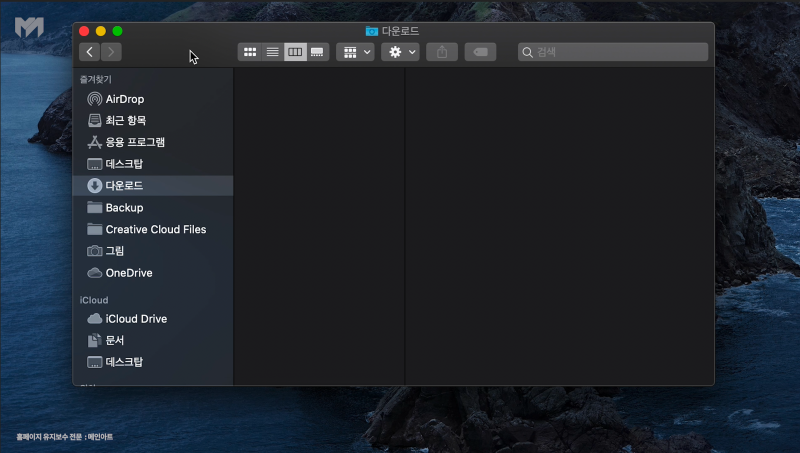Switch to column view

(295, 52)
